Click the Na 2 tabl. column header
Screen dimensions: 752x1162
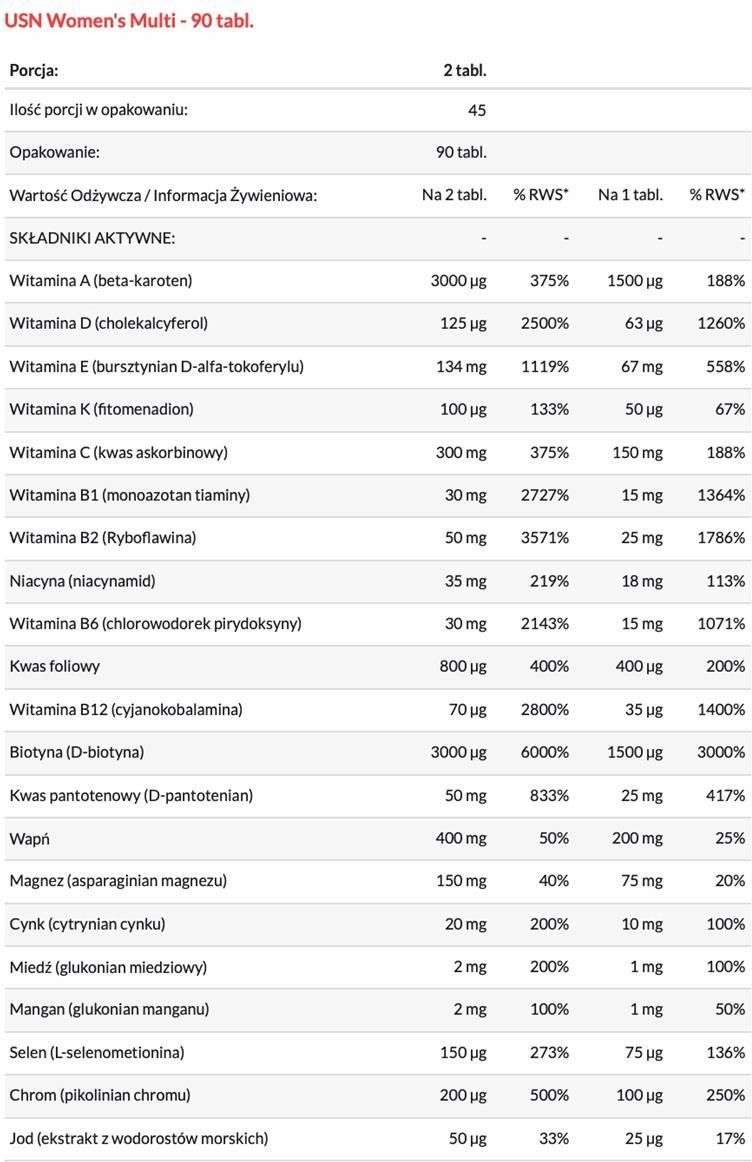coord(454,194)
